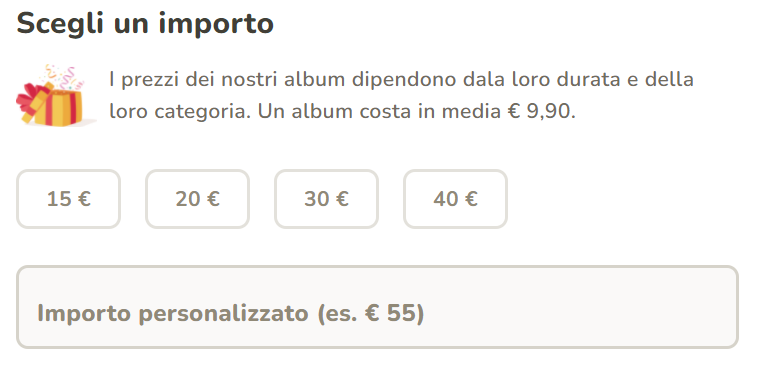Select the 40 € amount button
Viewport: 764px width, 377px height.
coord(455,199)
